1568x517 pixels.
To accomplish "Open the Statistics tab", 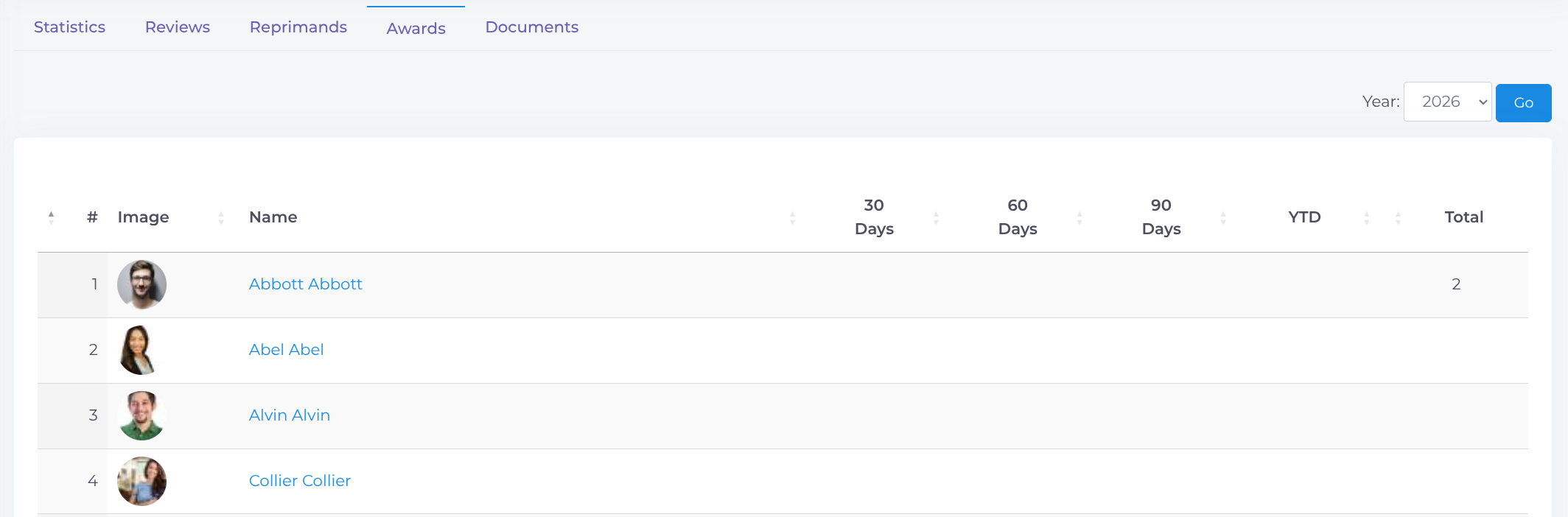I will [69, 27].
